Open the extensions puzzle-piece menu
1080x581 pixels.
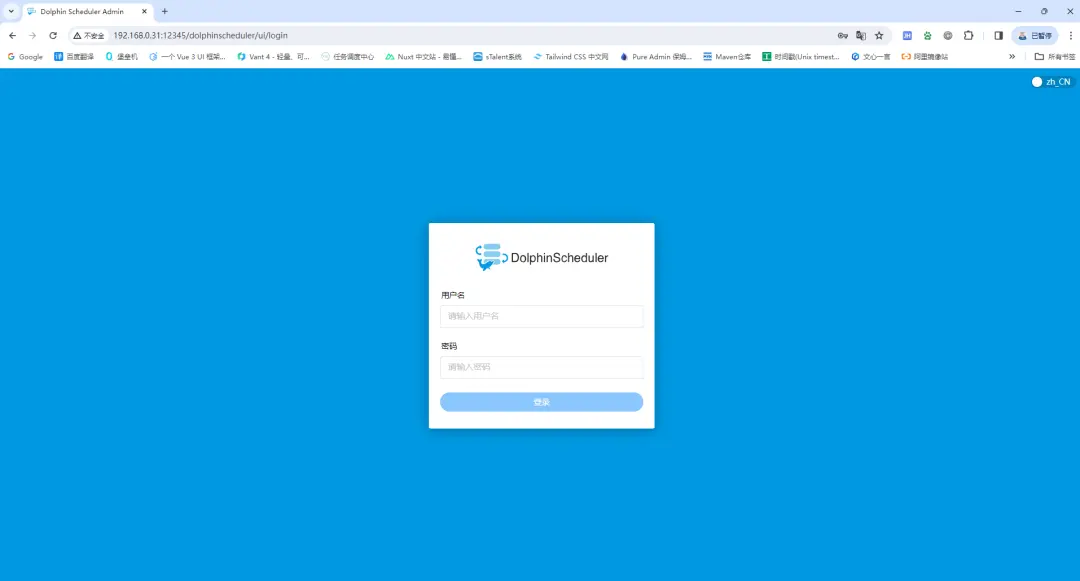click(968, 36)
